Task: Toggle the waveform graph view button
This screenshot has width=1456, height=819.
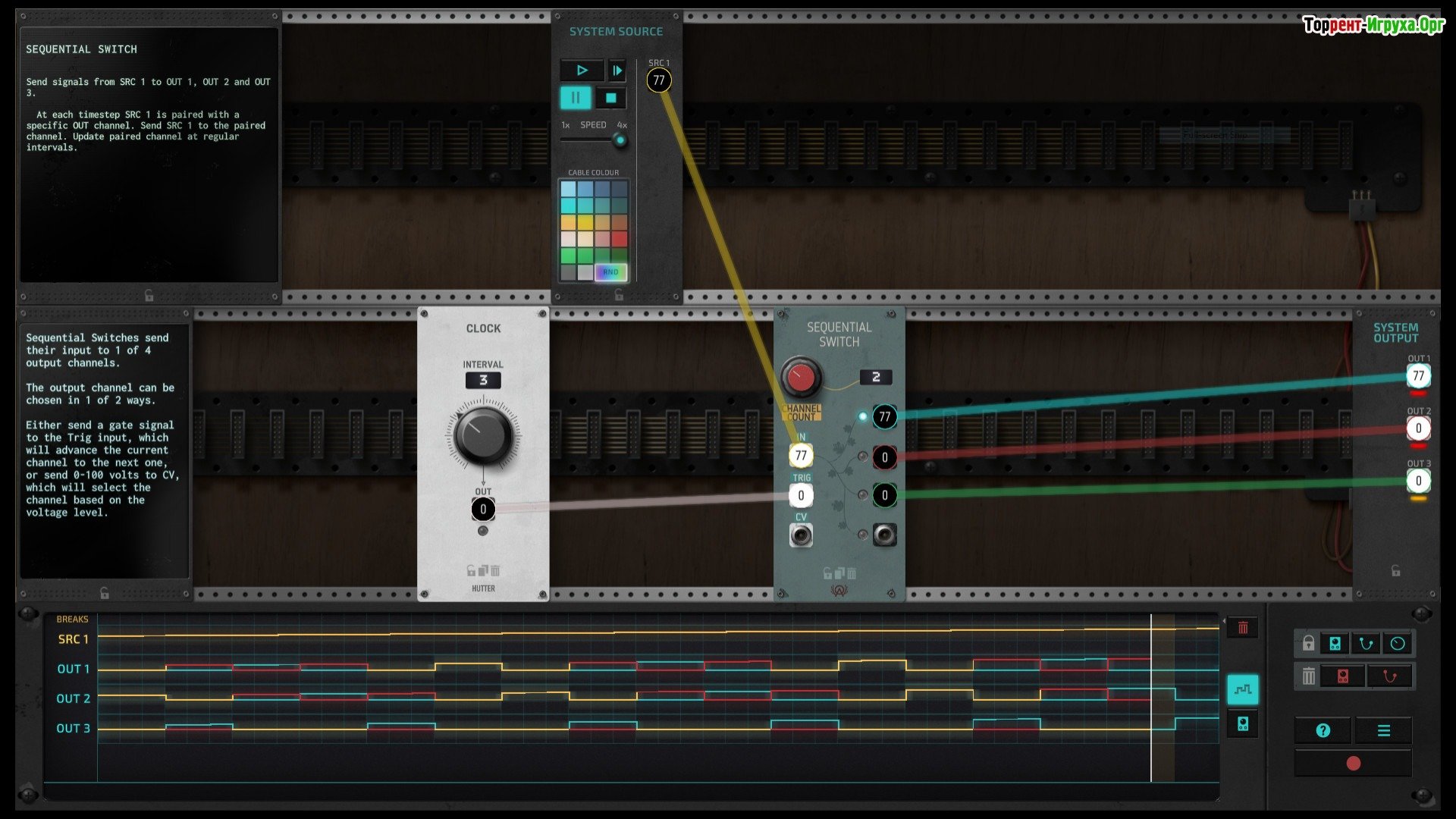Action: click(x=1243, y=689)
